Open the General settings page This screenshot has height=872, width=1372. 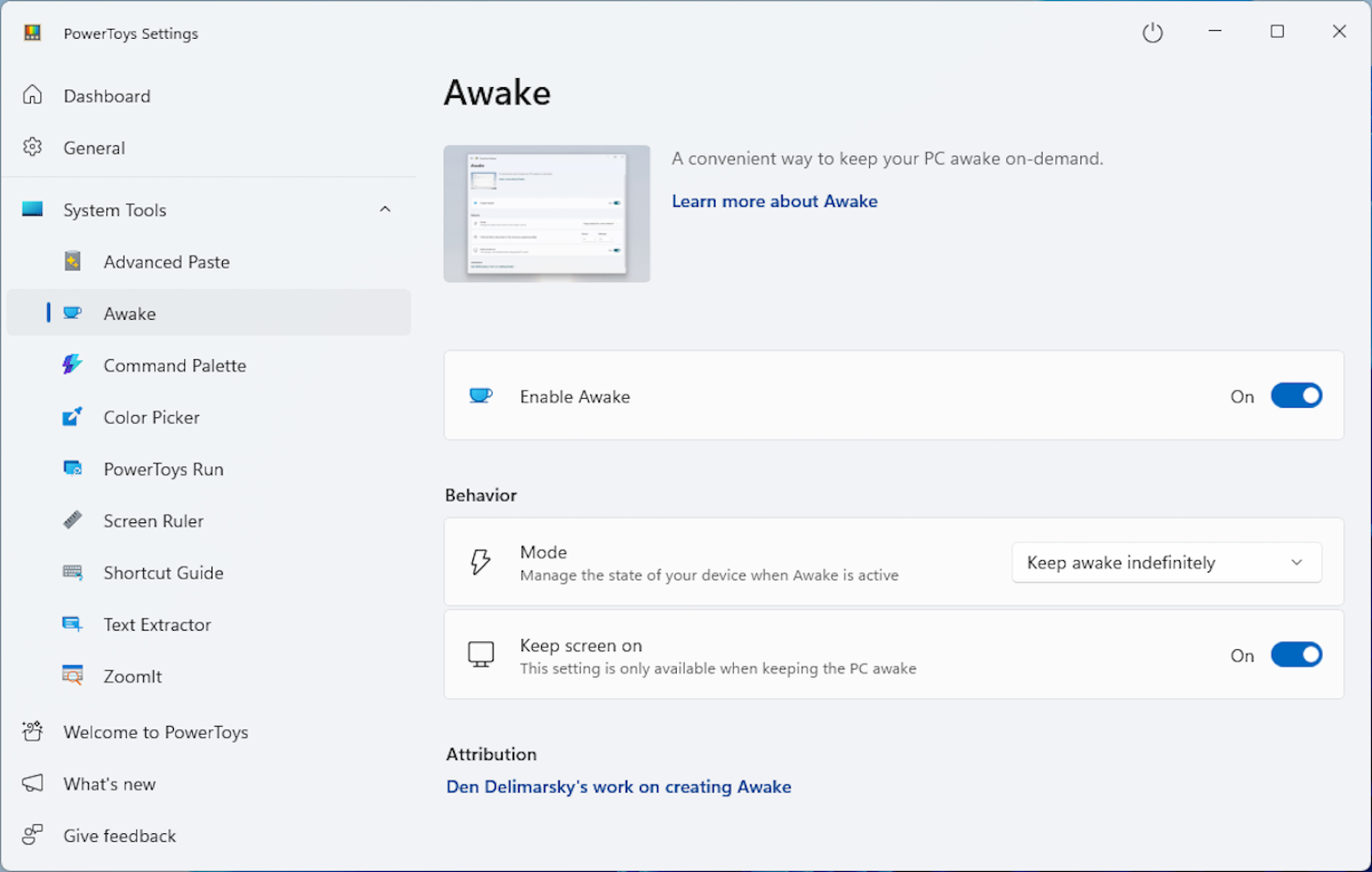pos(94,147)
